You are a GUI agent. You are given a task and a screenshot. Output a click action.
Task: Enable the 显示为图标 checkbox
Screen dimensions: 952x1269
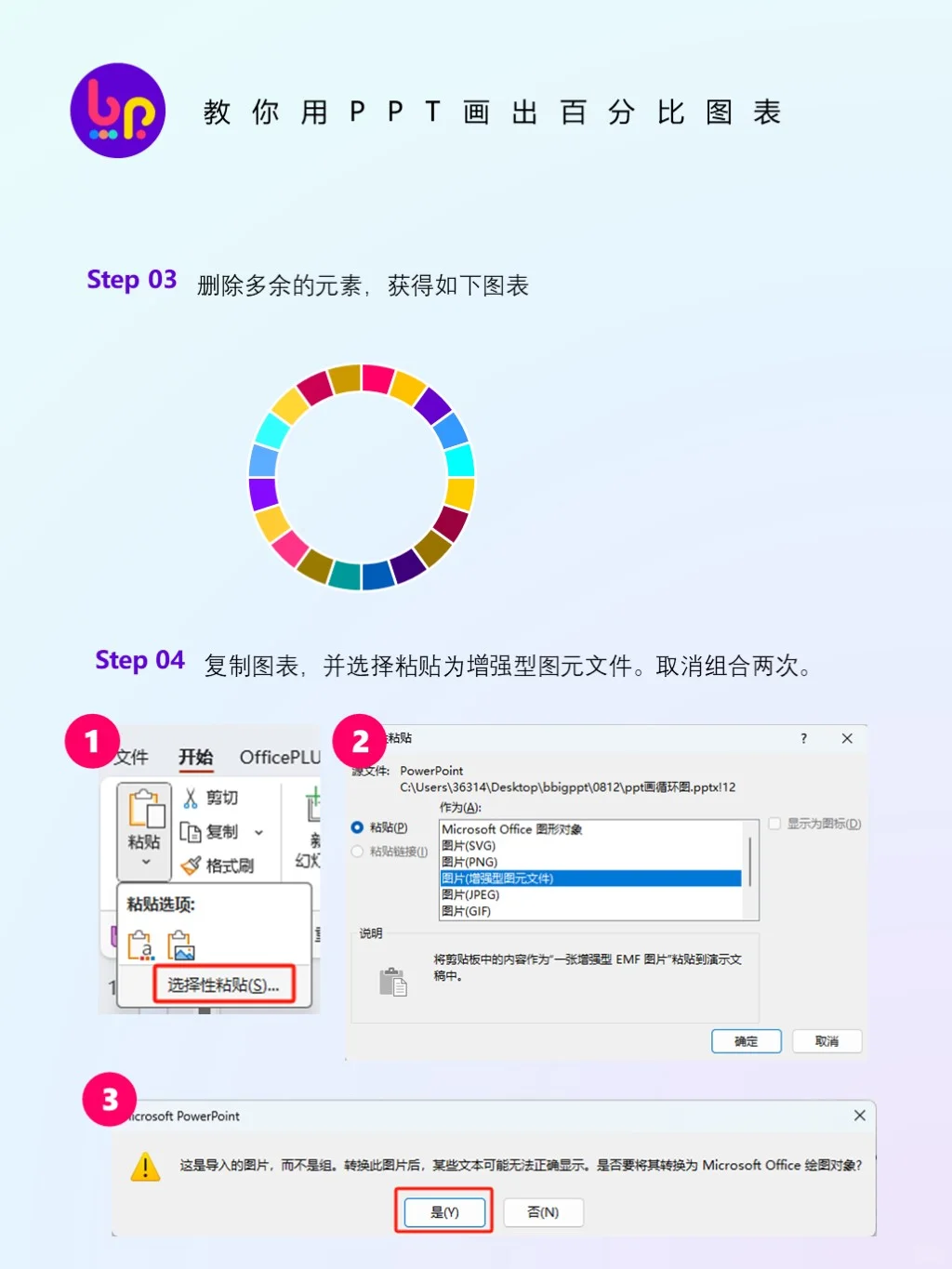pyautogui.click(x=774, y=824)
